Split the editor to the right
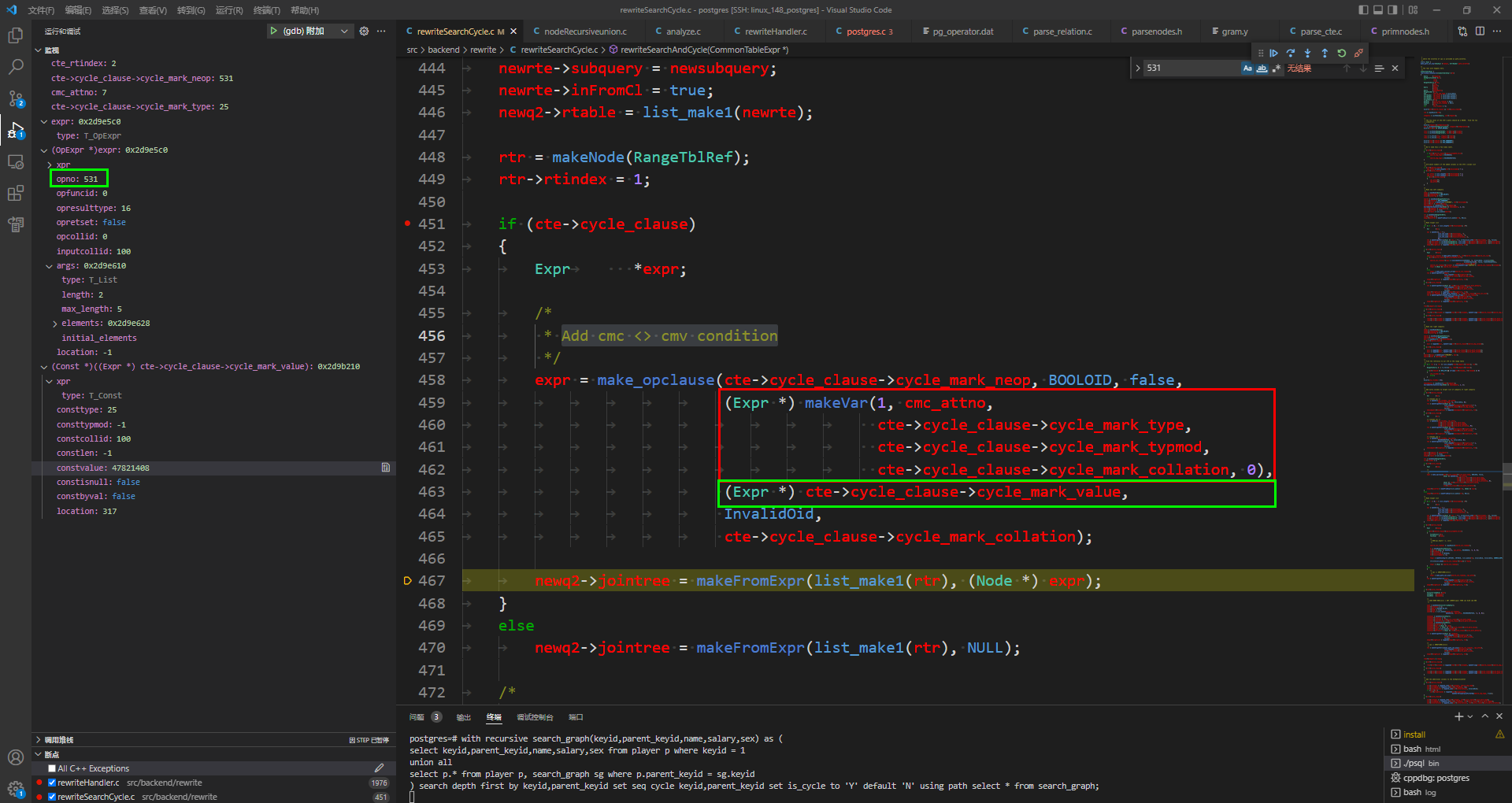This screenshot has height=803, width=1512. [1480, 31]
